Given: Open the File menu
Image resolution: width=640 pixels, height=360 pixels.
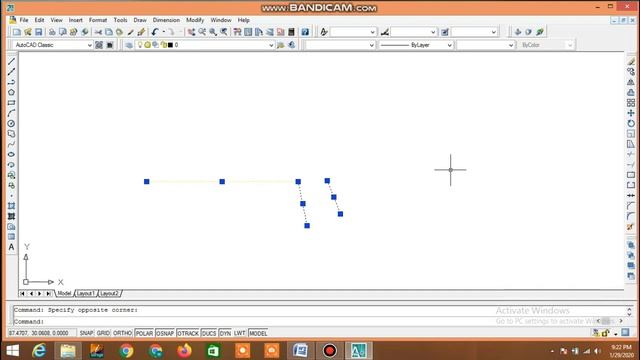Looking at the screenshot, I should tap(24, 20).
